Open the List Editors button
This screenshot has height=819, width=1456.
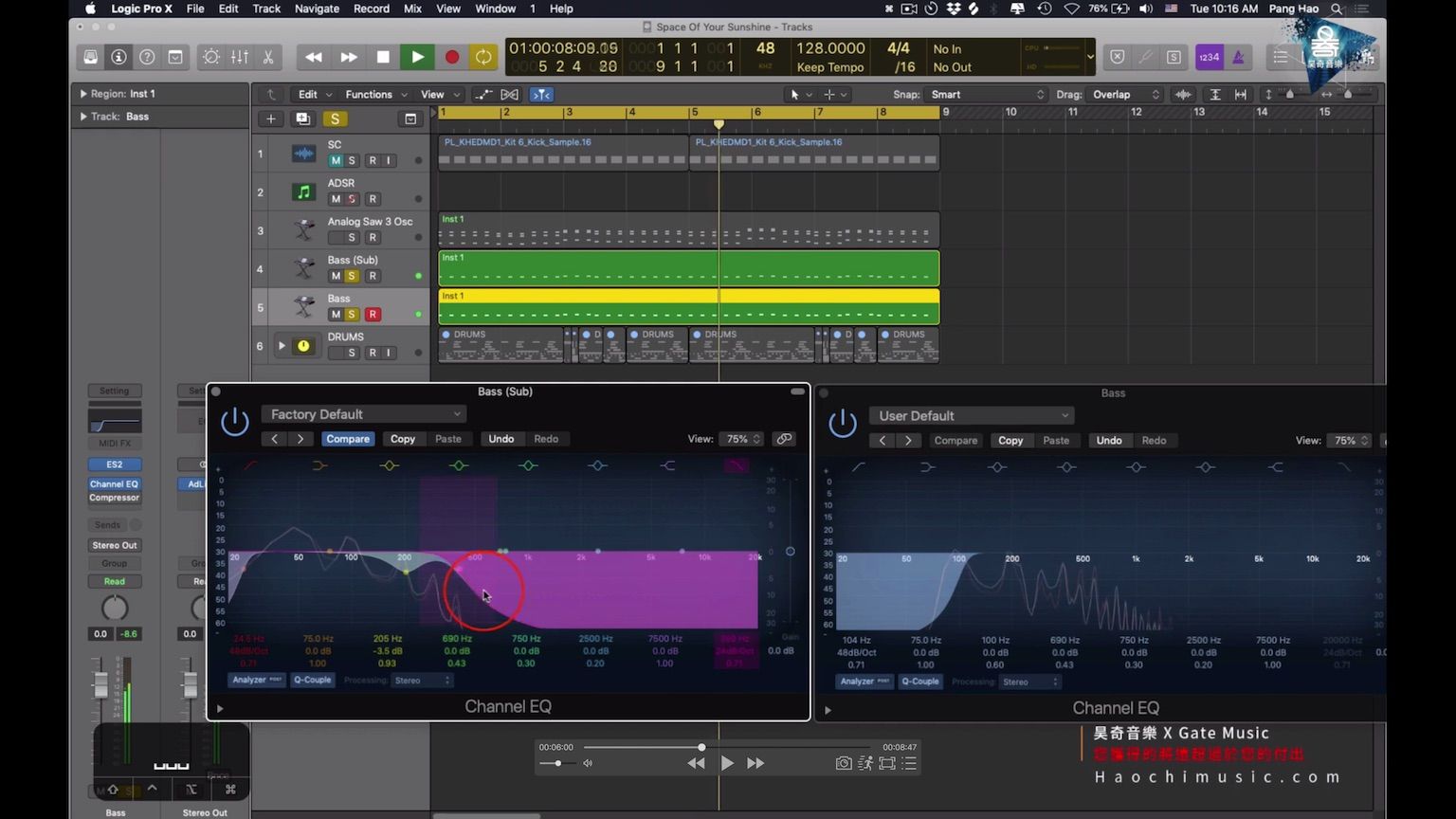click(x=1281, y=57)
